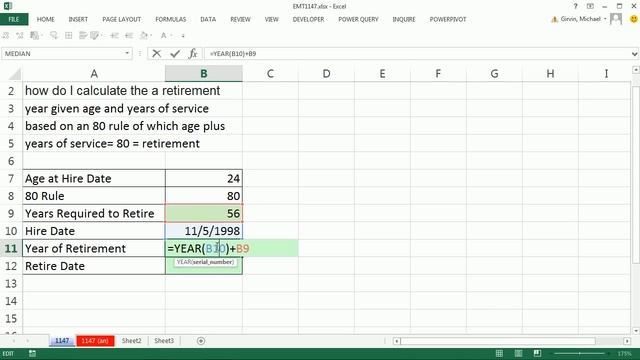Open the REVIEW ribbon tab
This screenshot has width=640, height=360.
click(240, 19)
